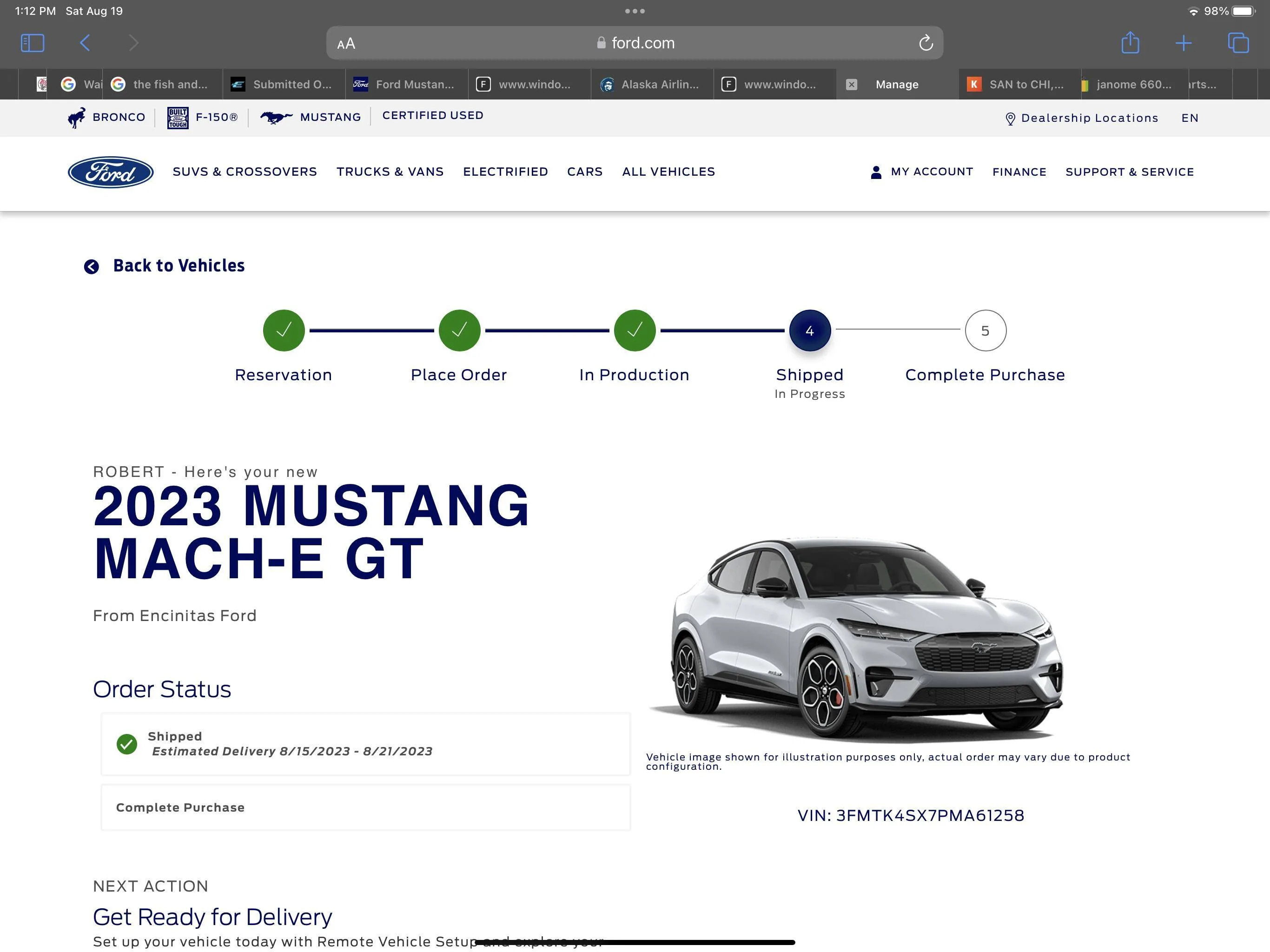This screenshot has height=952, width=1270.
Task: Open the All Vehicles menu
Action: coord(668,172)
